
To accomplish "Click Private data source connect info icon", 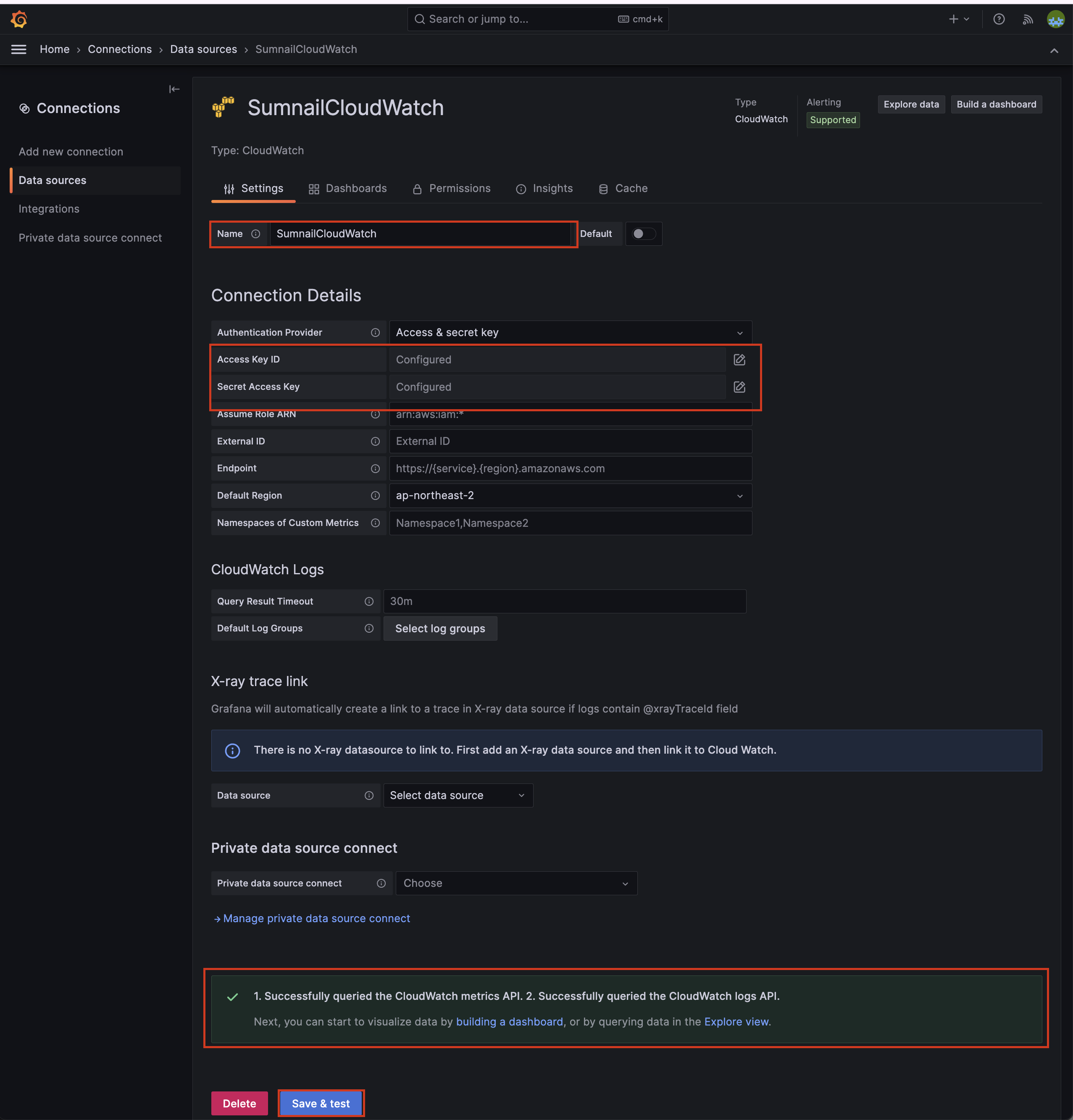I will click(x=381, y=883).
